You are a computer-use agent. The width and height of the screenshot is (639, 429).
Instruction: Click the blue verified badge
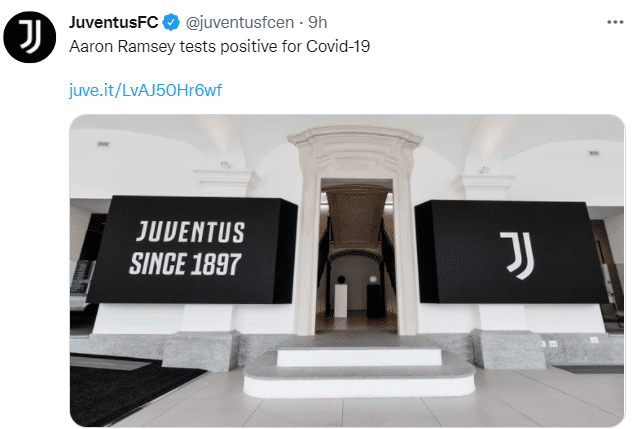point(171,22)
